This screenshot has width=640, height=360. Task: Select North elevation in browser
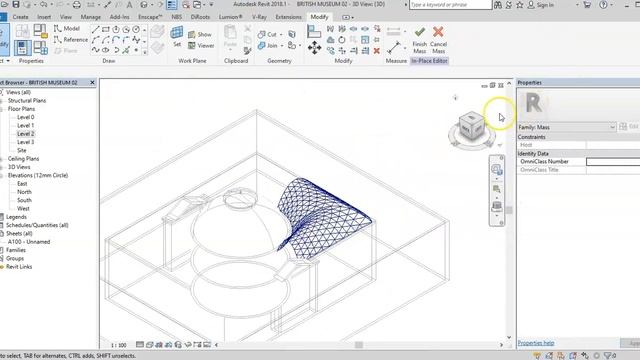(x=24, y=192)
